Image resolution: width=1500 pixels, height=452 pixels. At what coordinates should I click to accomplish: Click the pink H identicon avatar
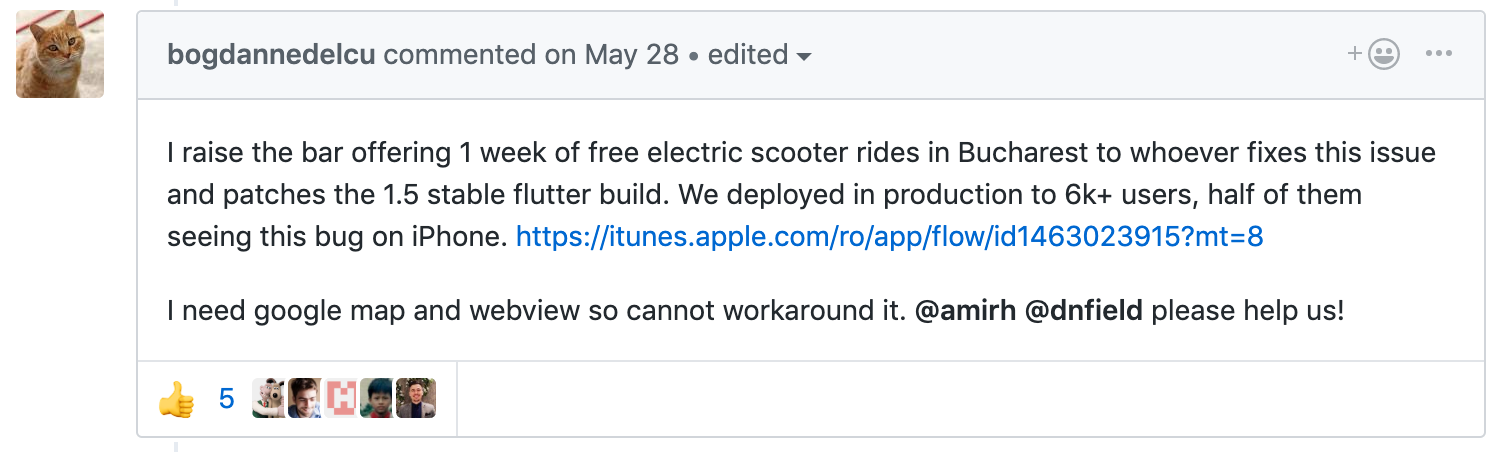click(341, 398)
